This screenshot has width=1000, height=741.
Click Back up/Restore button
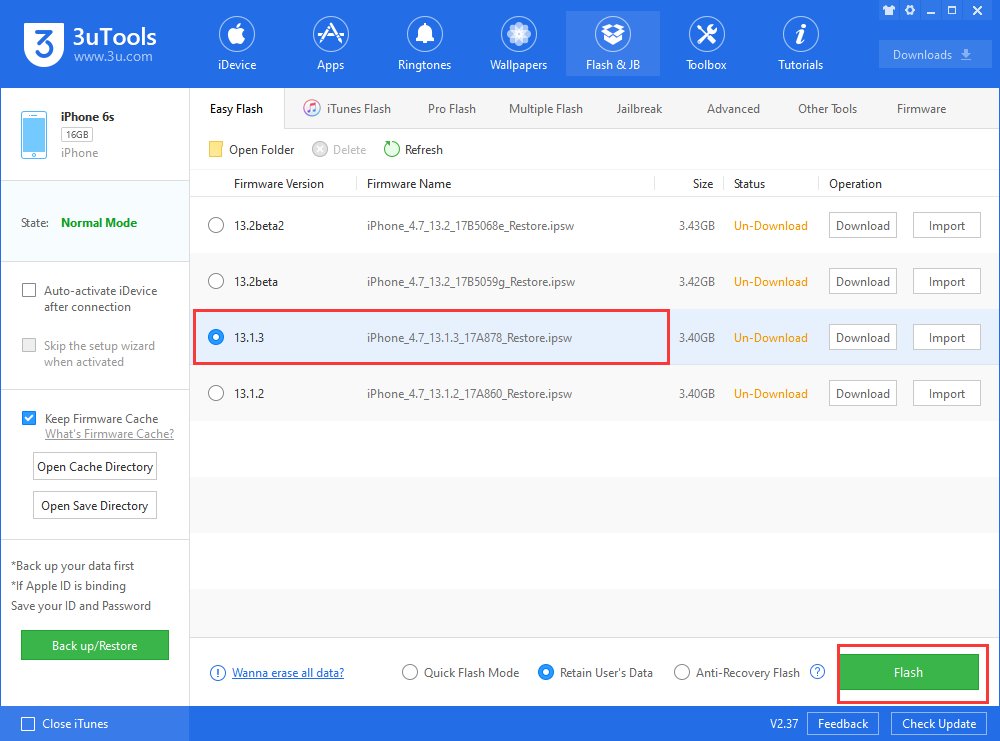click(94, 645)
